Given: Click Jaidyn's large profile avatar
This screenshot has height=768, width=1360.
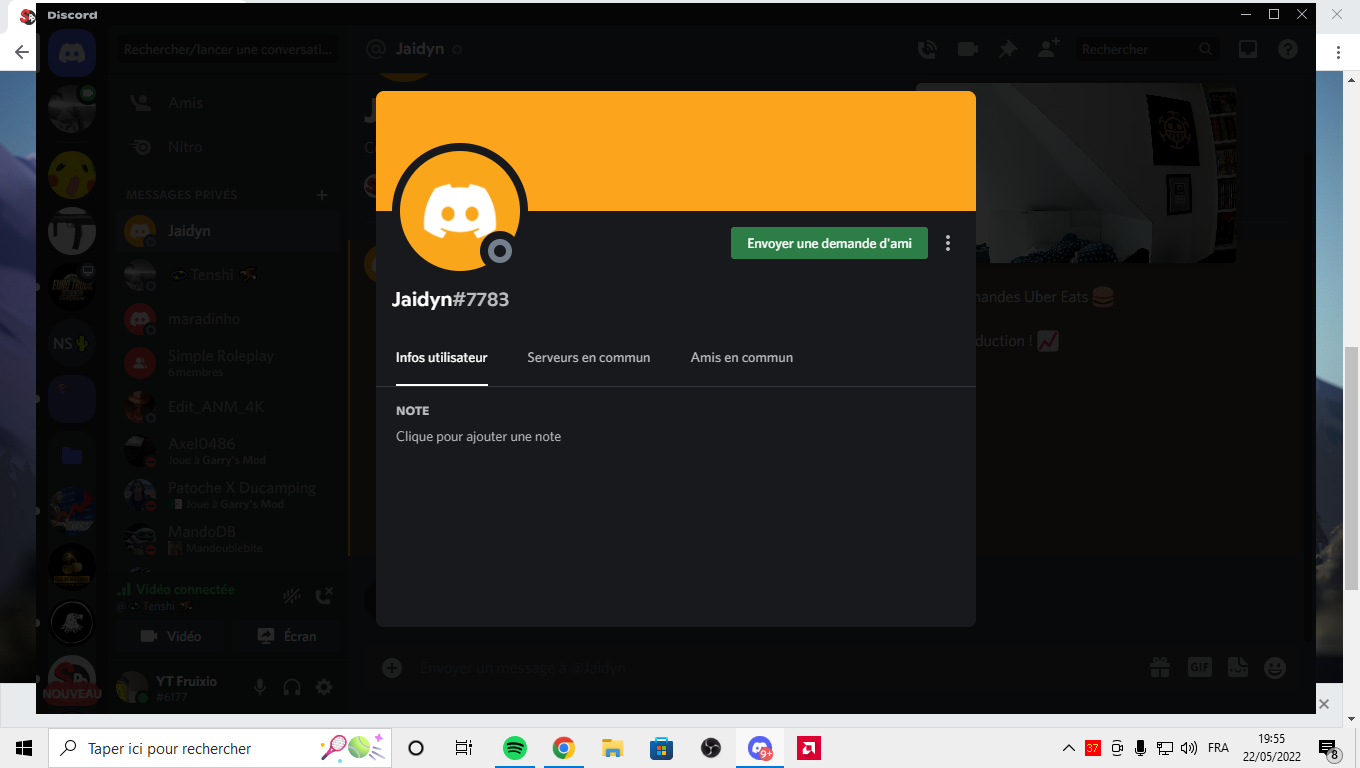Looking at the screenshot, I should (x=460, y=211).
